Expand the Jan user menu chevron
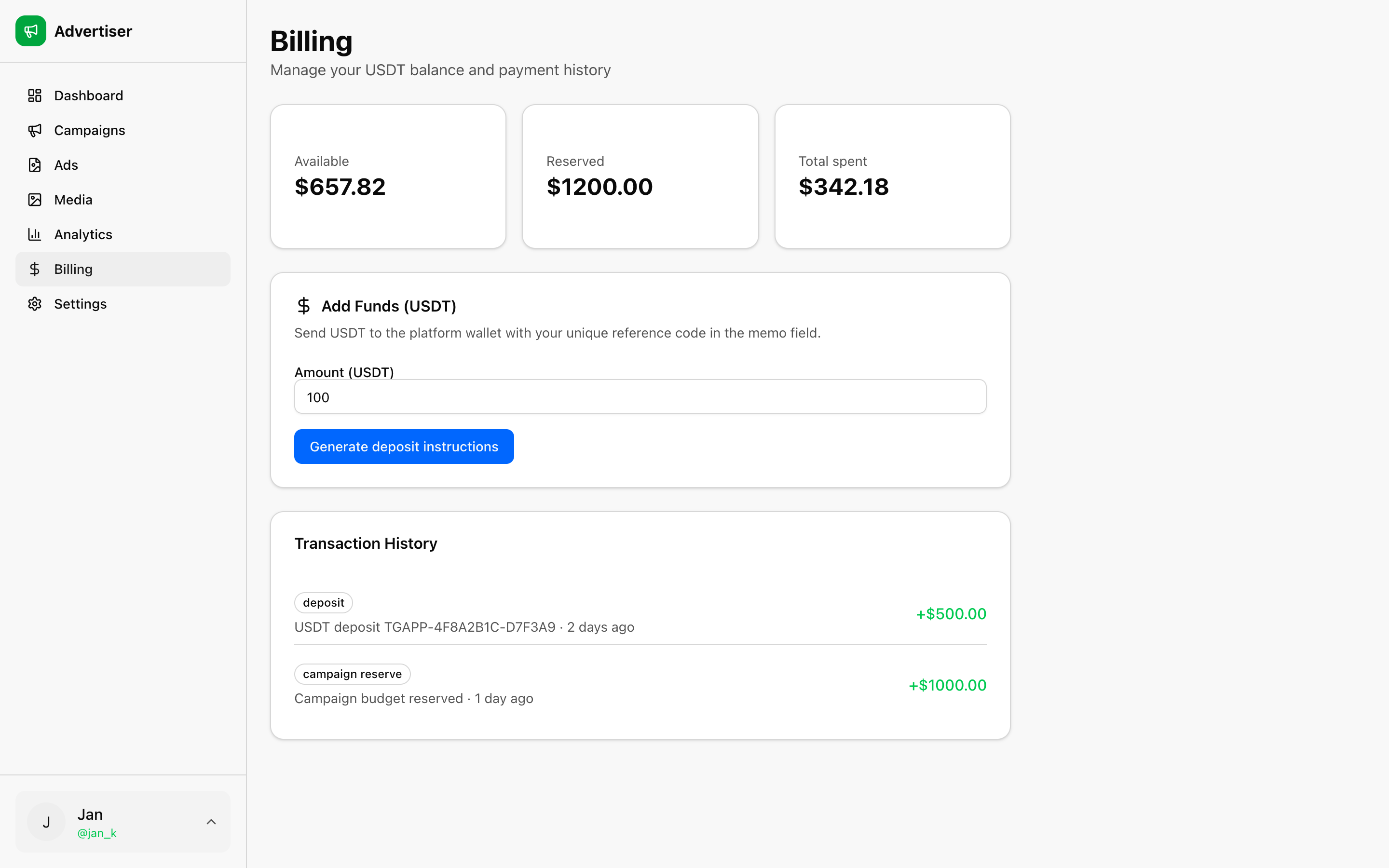Image resolution: width=1389 pixels, height=868 pixels. coord(211,822)
